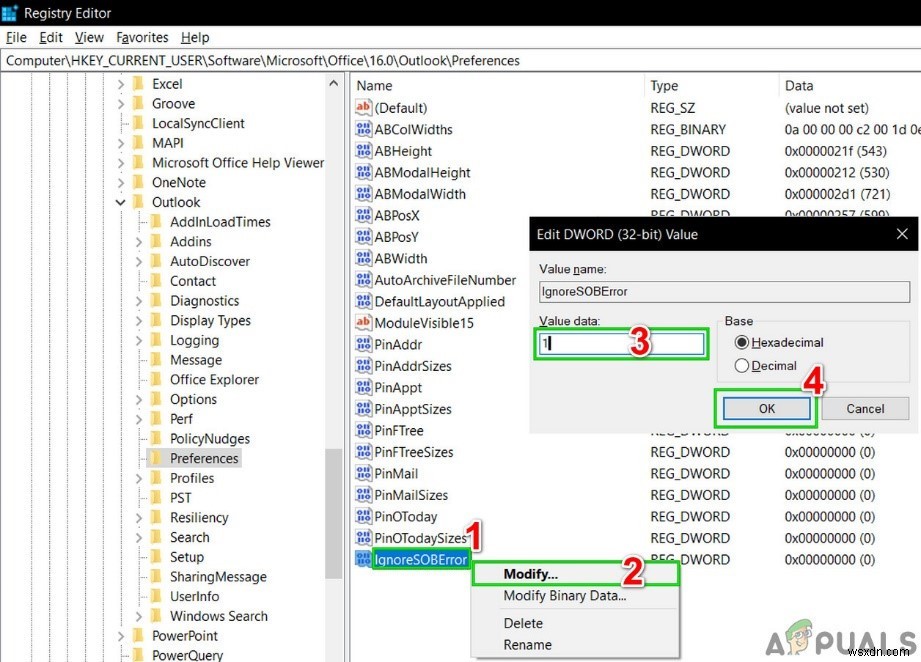
Task: Click the ab string icon beside ModuleVisible15
Action: coord(366,322)
